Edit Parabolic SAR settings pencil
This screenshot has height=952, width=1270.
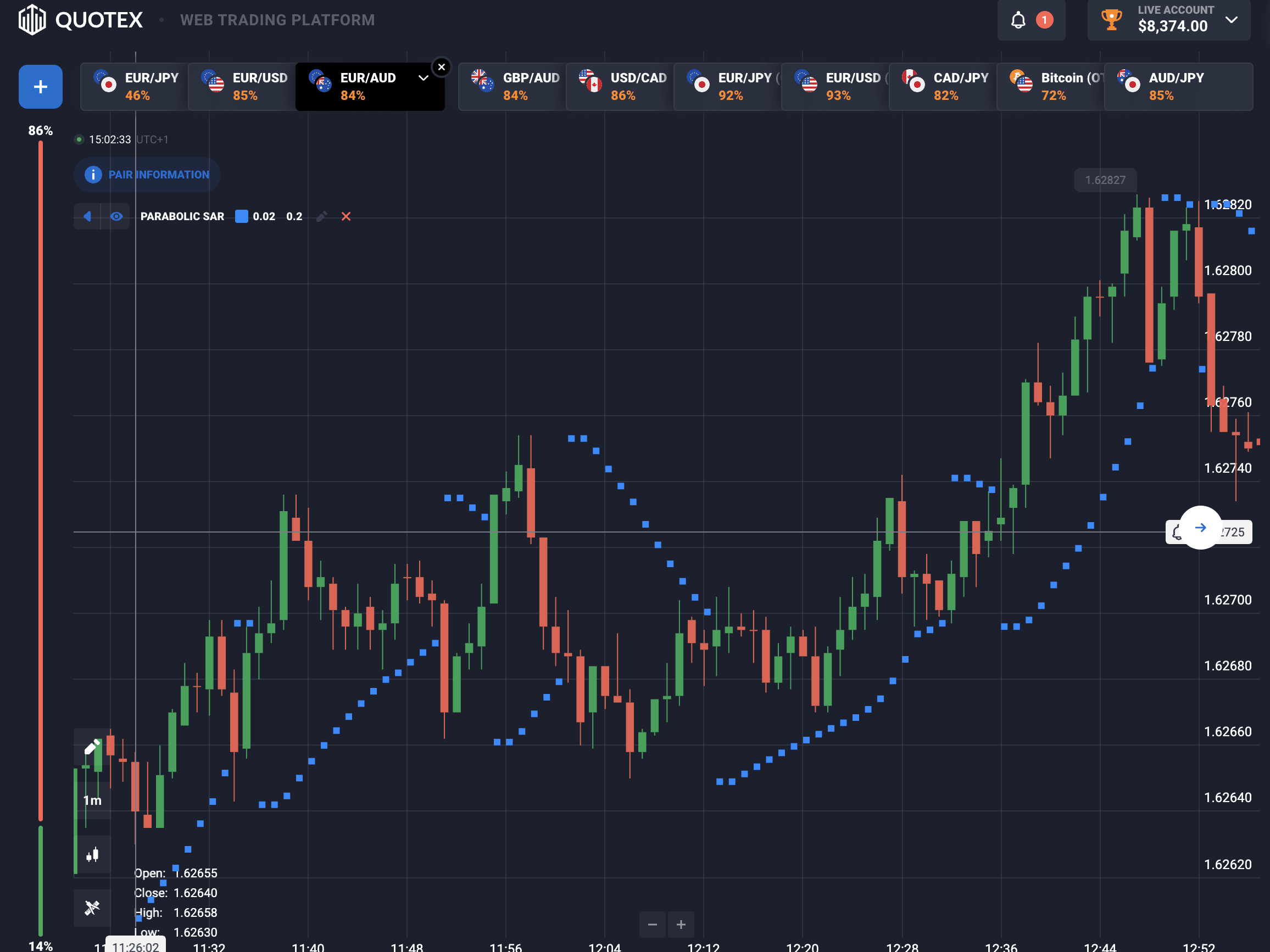click(321, 216)
